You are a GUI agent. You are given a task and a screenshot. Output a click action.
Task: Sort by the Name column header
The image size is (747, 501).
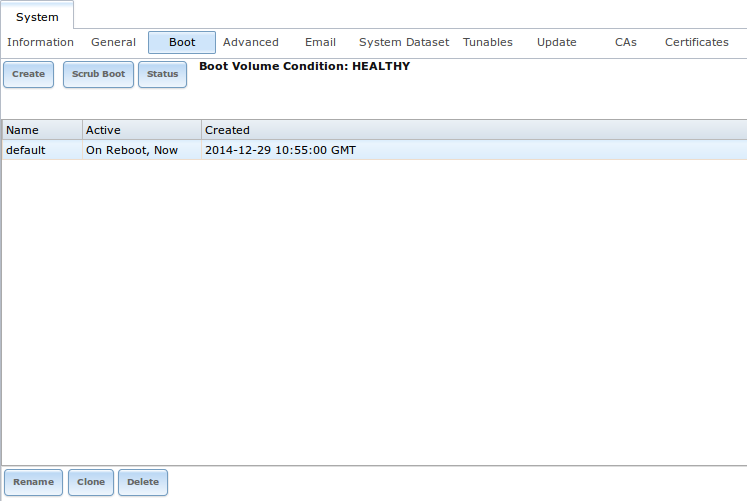[x=42, y=130]
